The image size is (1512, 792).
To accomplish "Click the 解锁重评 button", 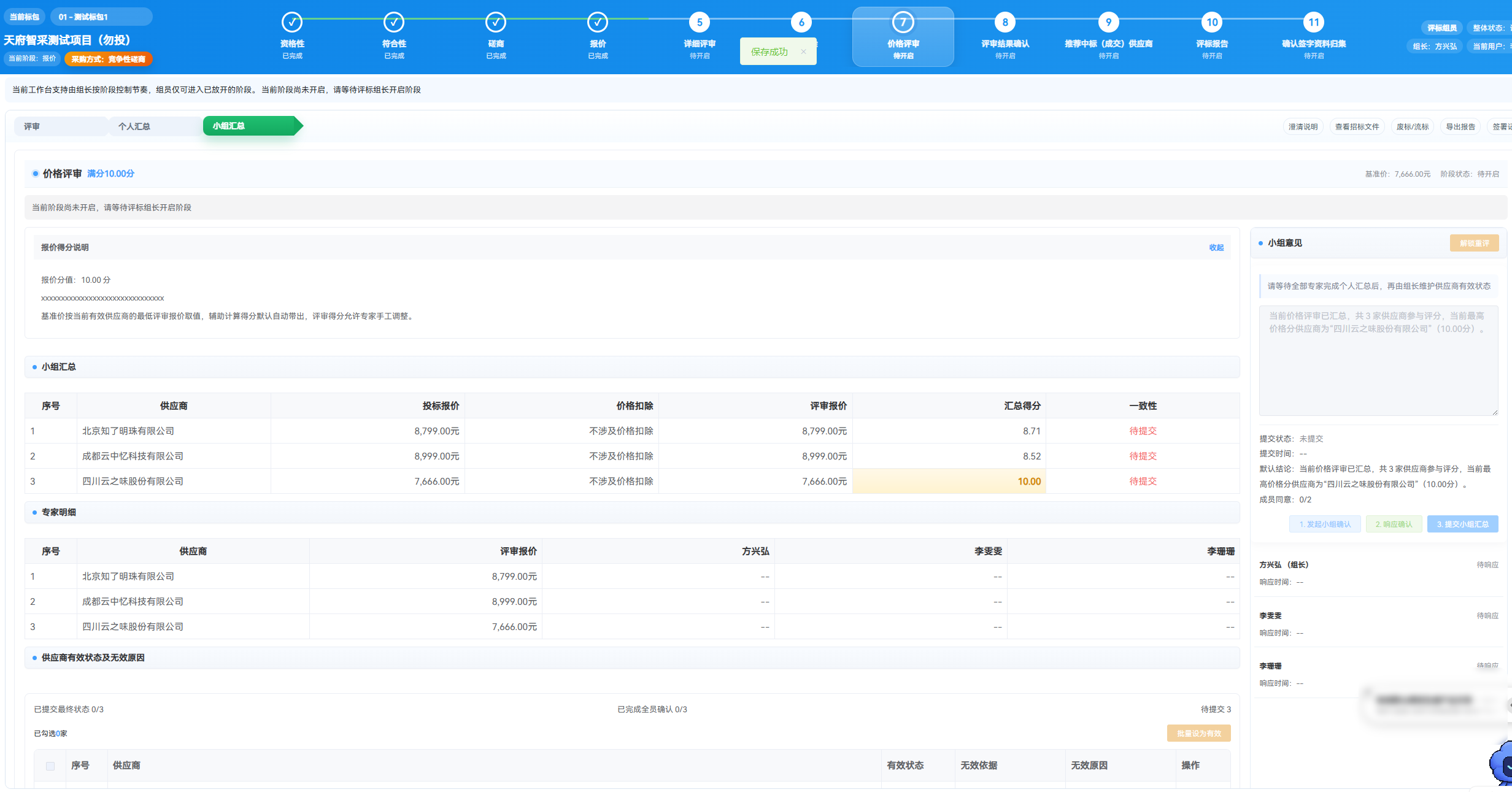I will tap(1475, 244).
